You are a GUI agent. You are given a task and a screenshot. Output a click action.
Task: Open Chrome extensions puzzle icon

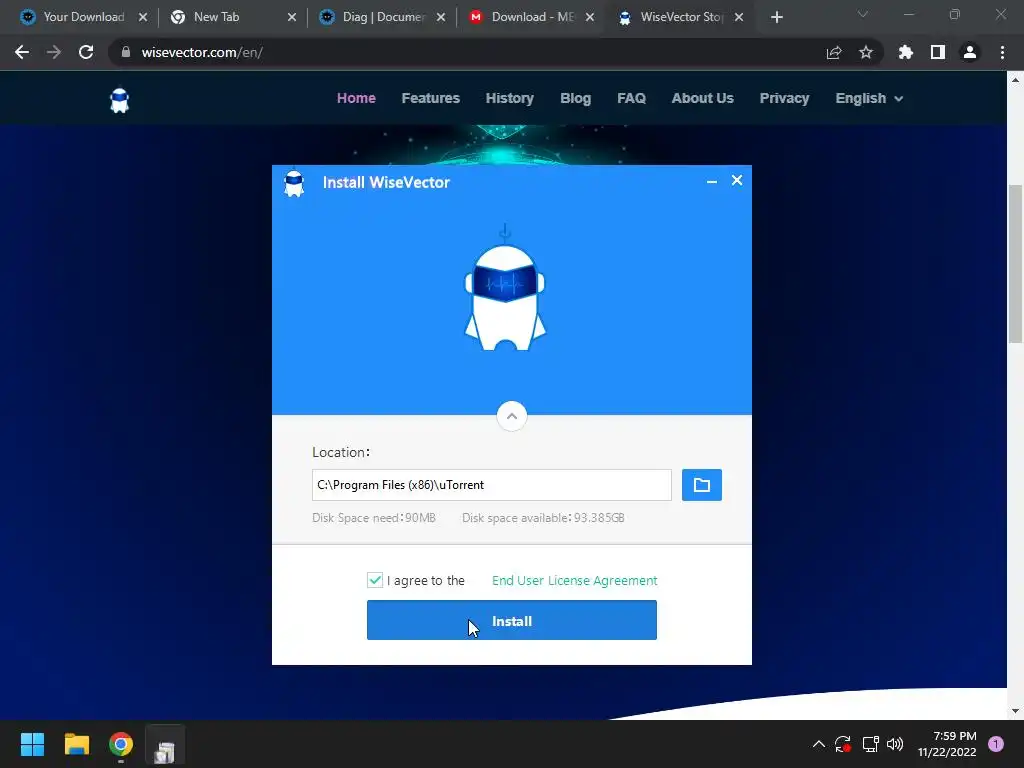coord(905,52)
